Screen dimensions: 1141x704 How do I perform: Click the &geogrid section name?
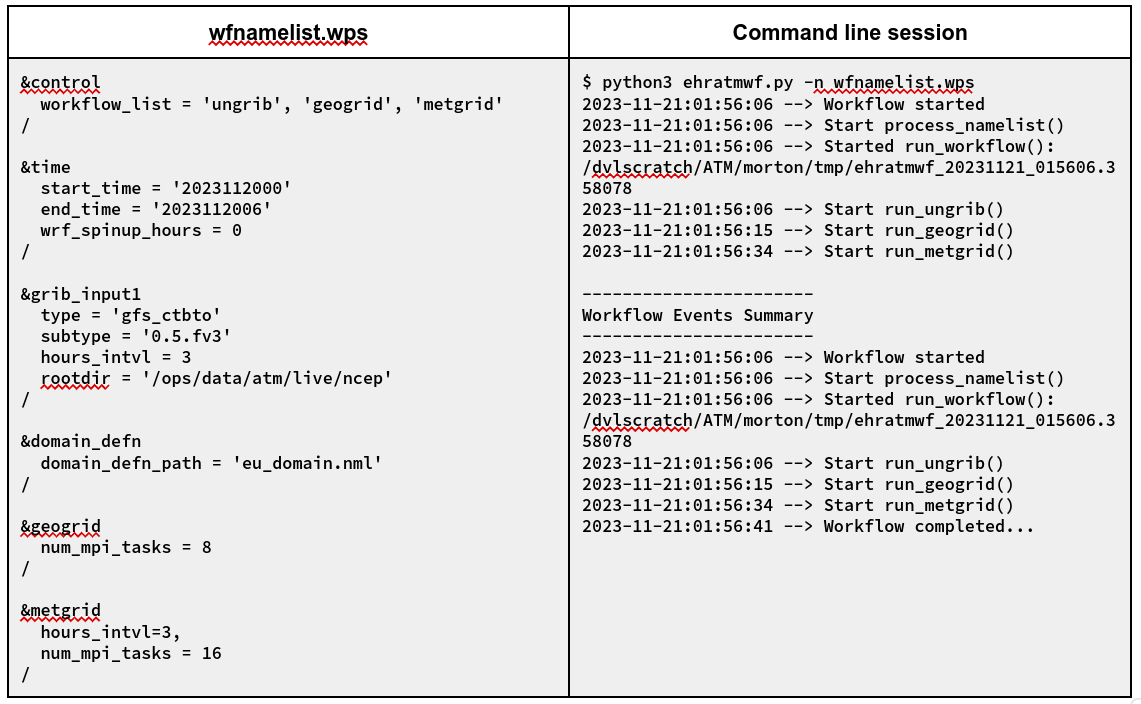[61, 526]
